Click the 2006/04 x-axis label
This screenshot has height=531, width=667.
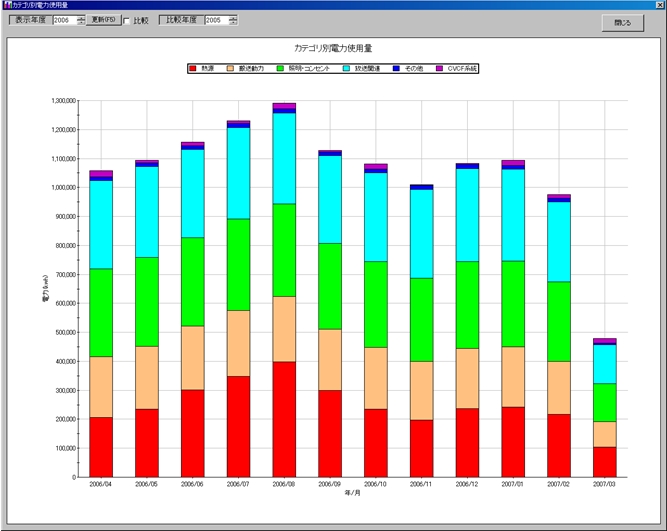[100, 484]
